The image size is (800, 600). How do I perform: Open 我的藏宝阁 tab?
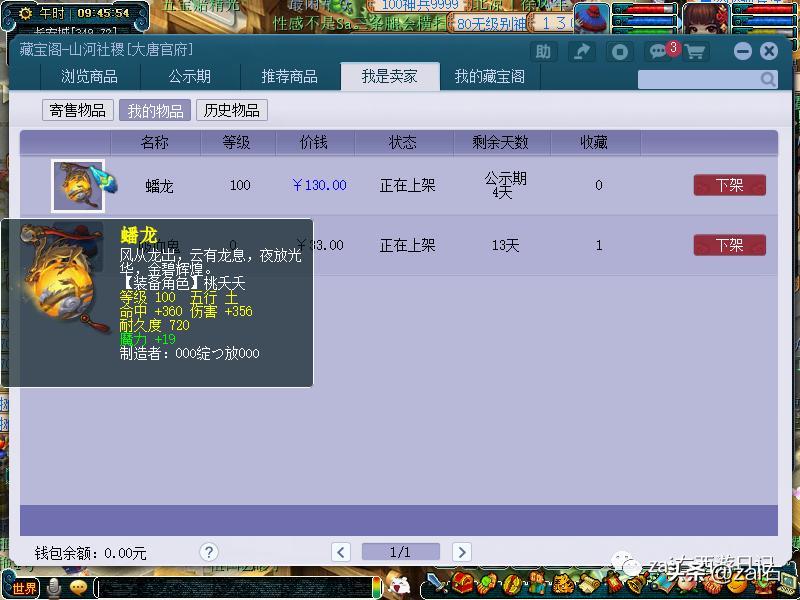(x=489, y=77)
